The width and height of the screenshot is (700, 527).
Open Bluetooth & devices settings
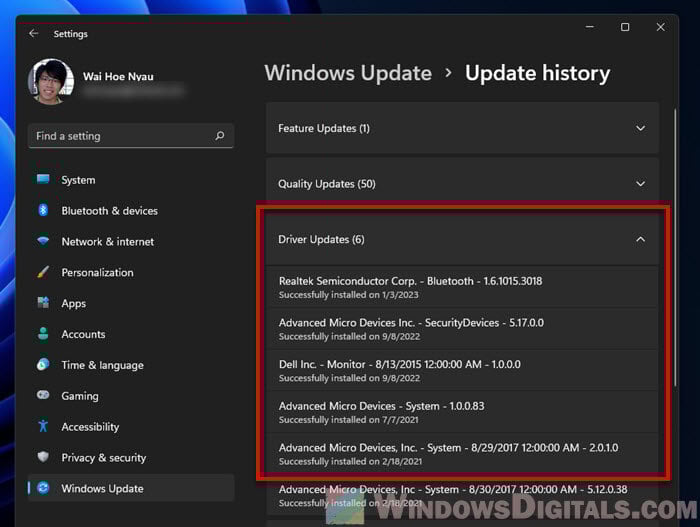coord(131,211)
